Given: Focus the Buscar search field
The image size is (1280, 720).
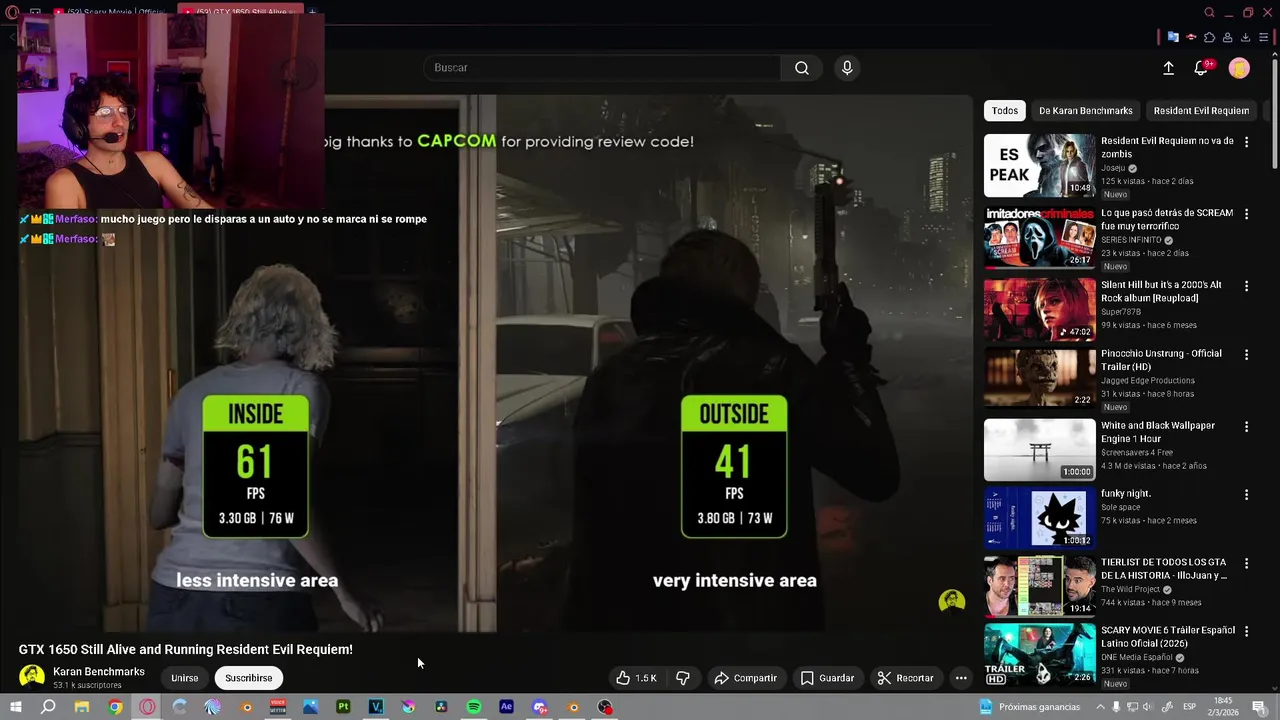Looking at the screenshot, I should click(603, 68).
